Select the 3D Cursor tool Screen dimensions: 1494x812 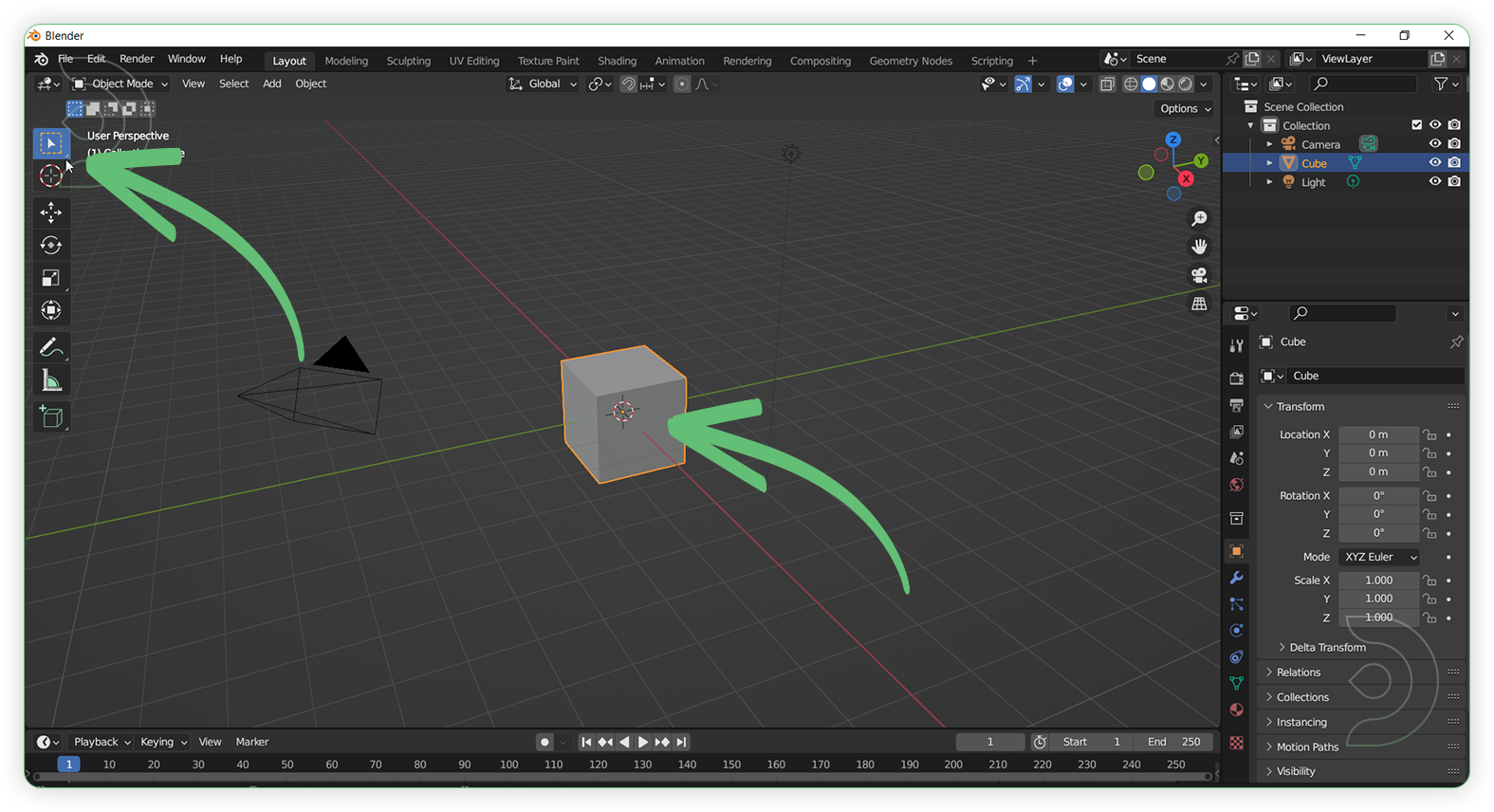pyautogui.click(x=51, y=175)
